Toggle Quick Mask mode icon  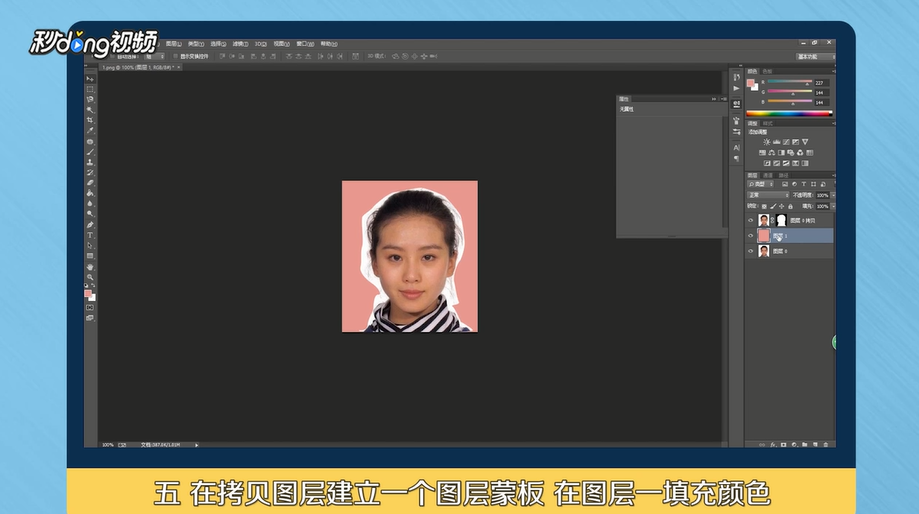tap(90, 308)
